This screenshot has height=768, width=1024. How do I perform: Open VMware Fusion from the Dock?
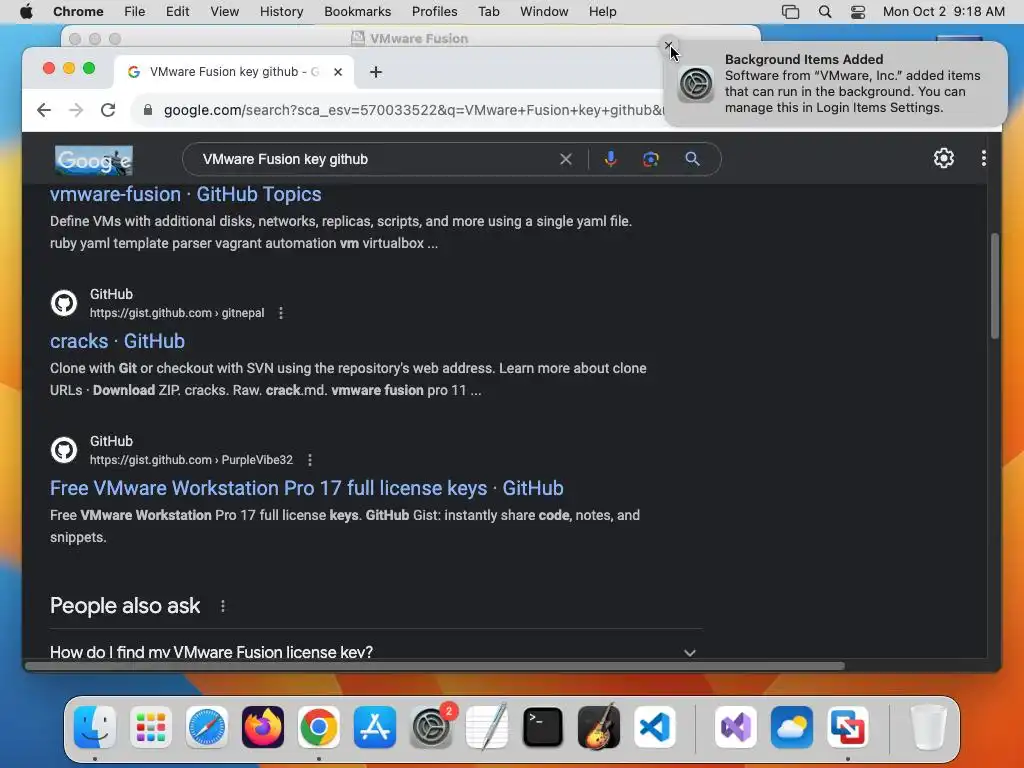coord(848,727)
